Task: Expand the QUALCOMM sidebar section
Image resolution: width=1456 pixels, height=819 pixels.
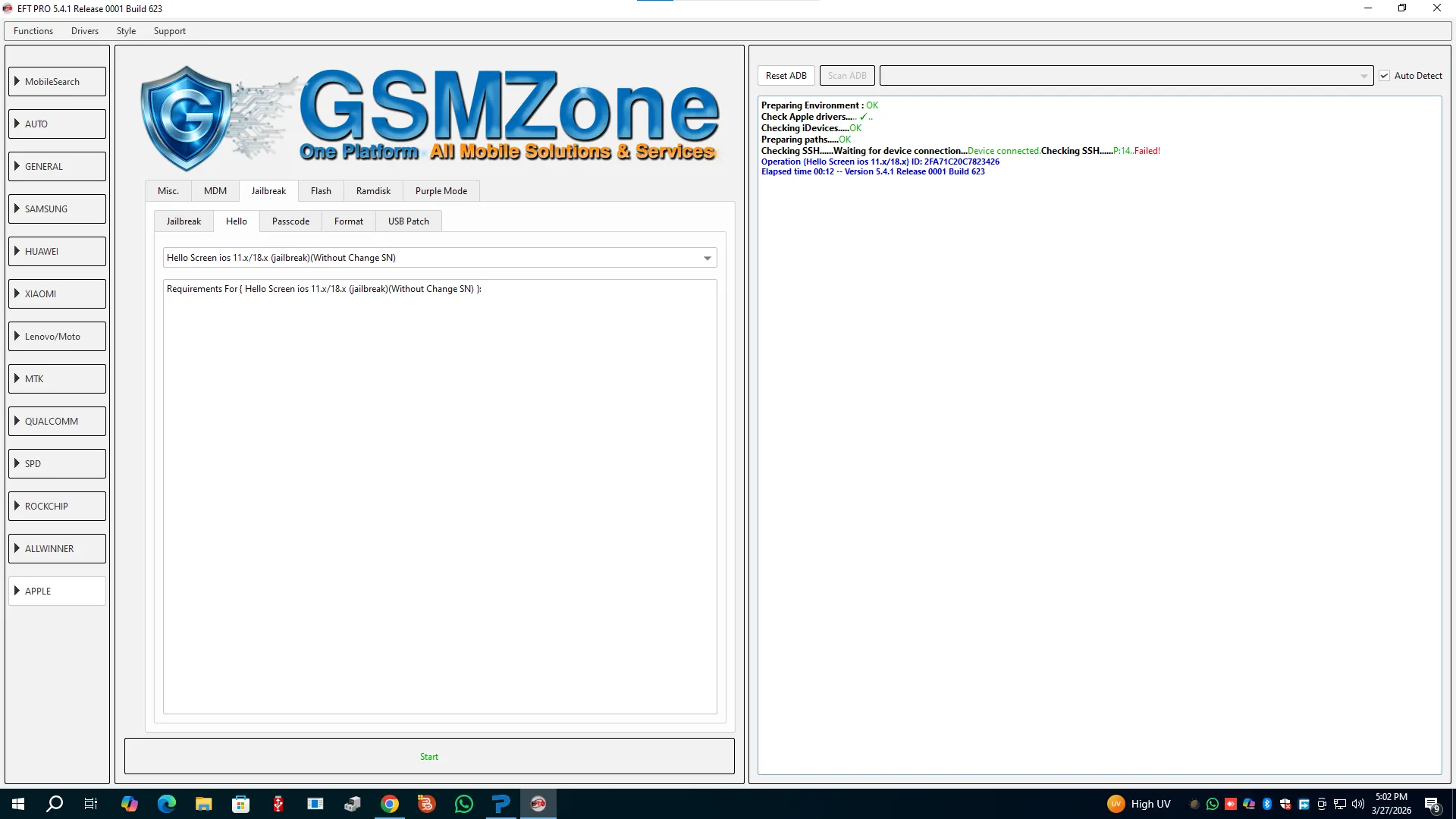Action: (58, 421)
